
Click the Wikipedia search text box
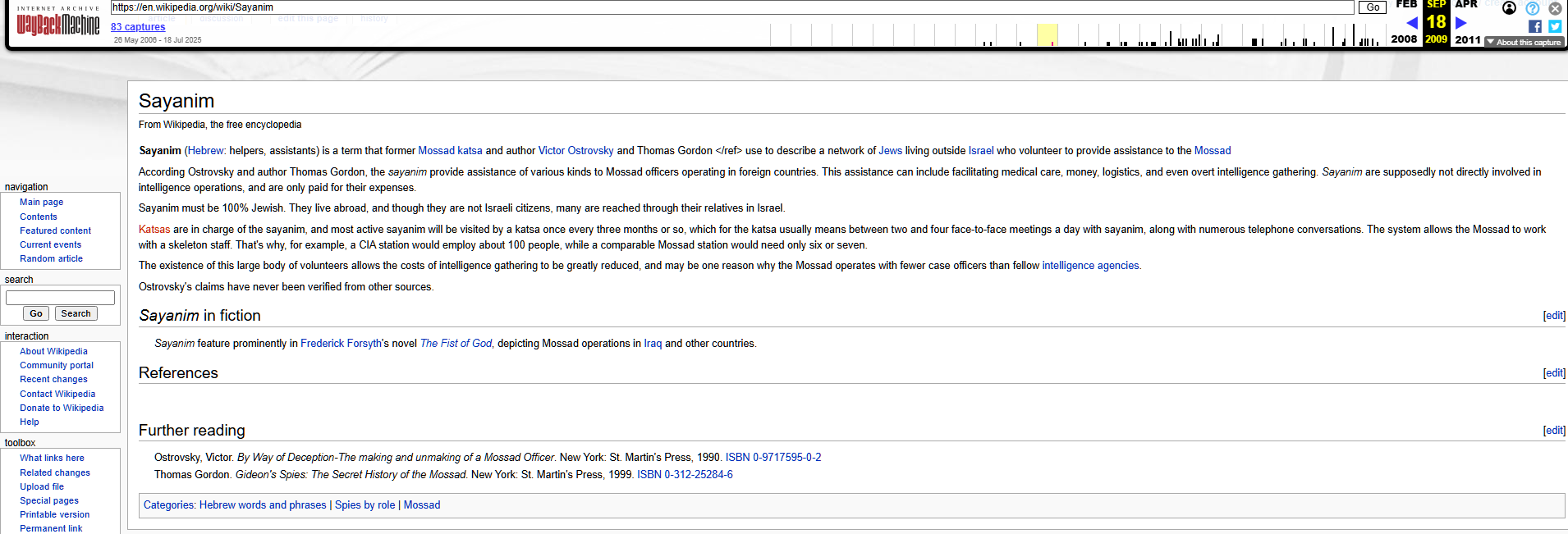pyautogui.click(x=60, y=298)
